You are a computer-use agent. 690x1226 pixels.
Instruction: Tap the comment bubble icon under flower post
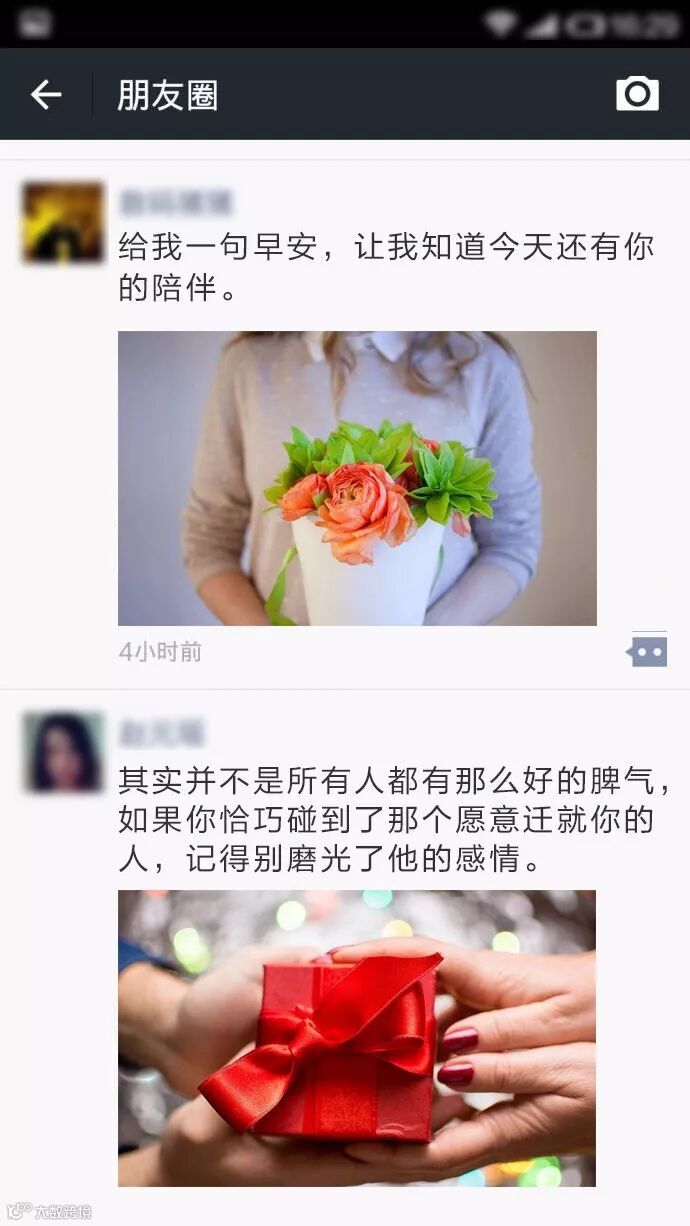[647, 651]
